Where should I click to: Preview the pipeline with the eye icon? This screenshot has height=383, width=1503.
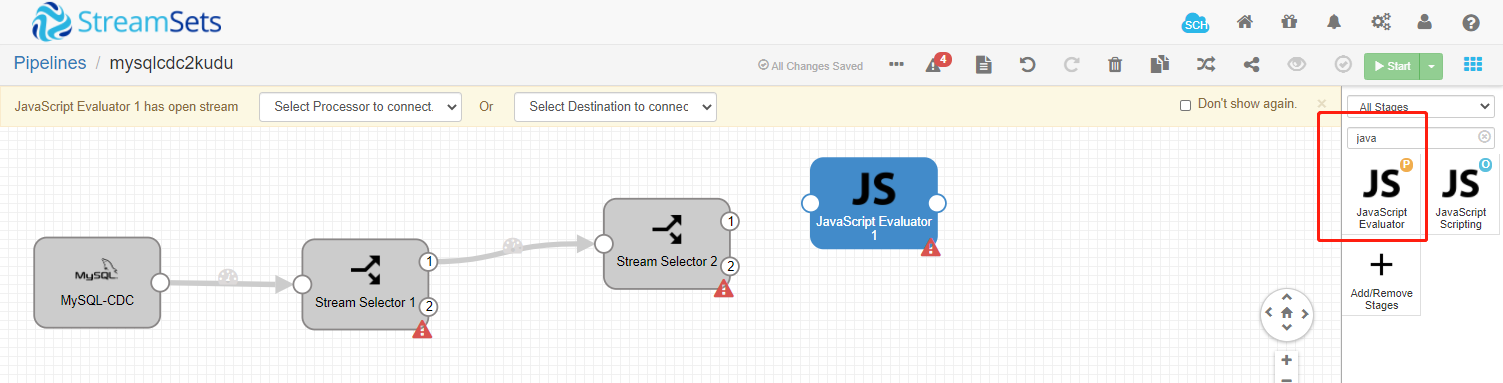pos(1298,65)
